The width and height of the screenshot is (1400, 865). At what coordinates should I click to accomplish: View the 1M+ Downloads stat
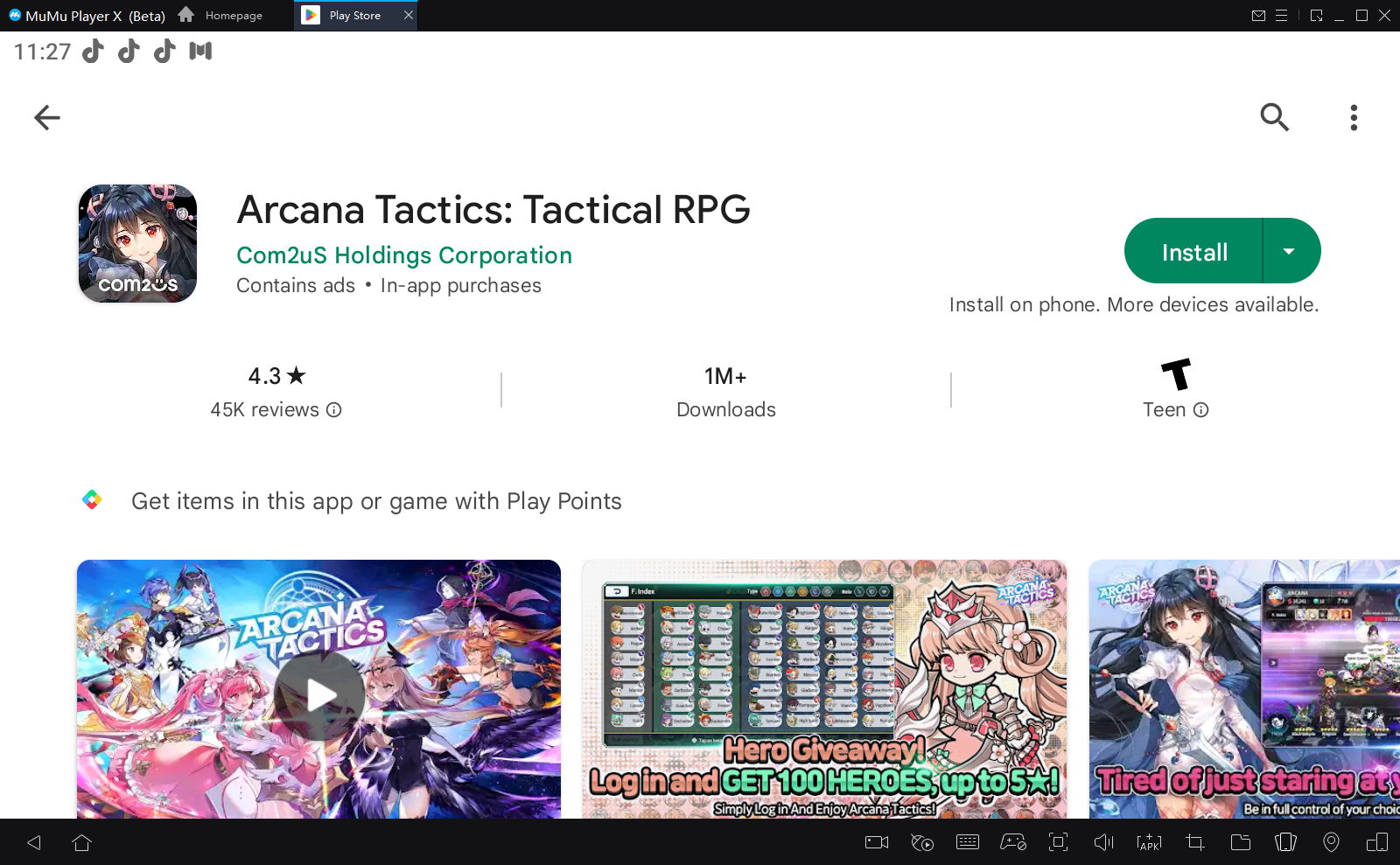pos(726,392)
